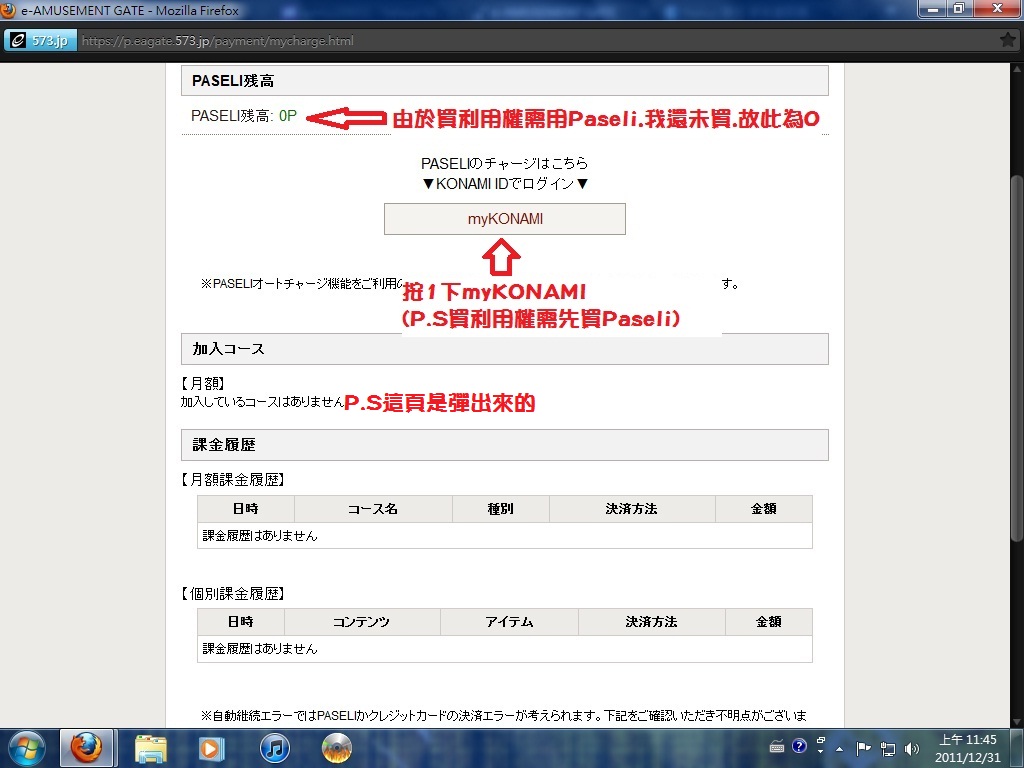
Task: Bookmark this page with the star icon
Action: (1007, 41)
